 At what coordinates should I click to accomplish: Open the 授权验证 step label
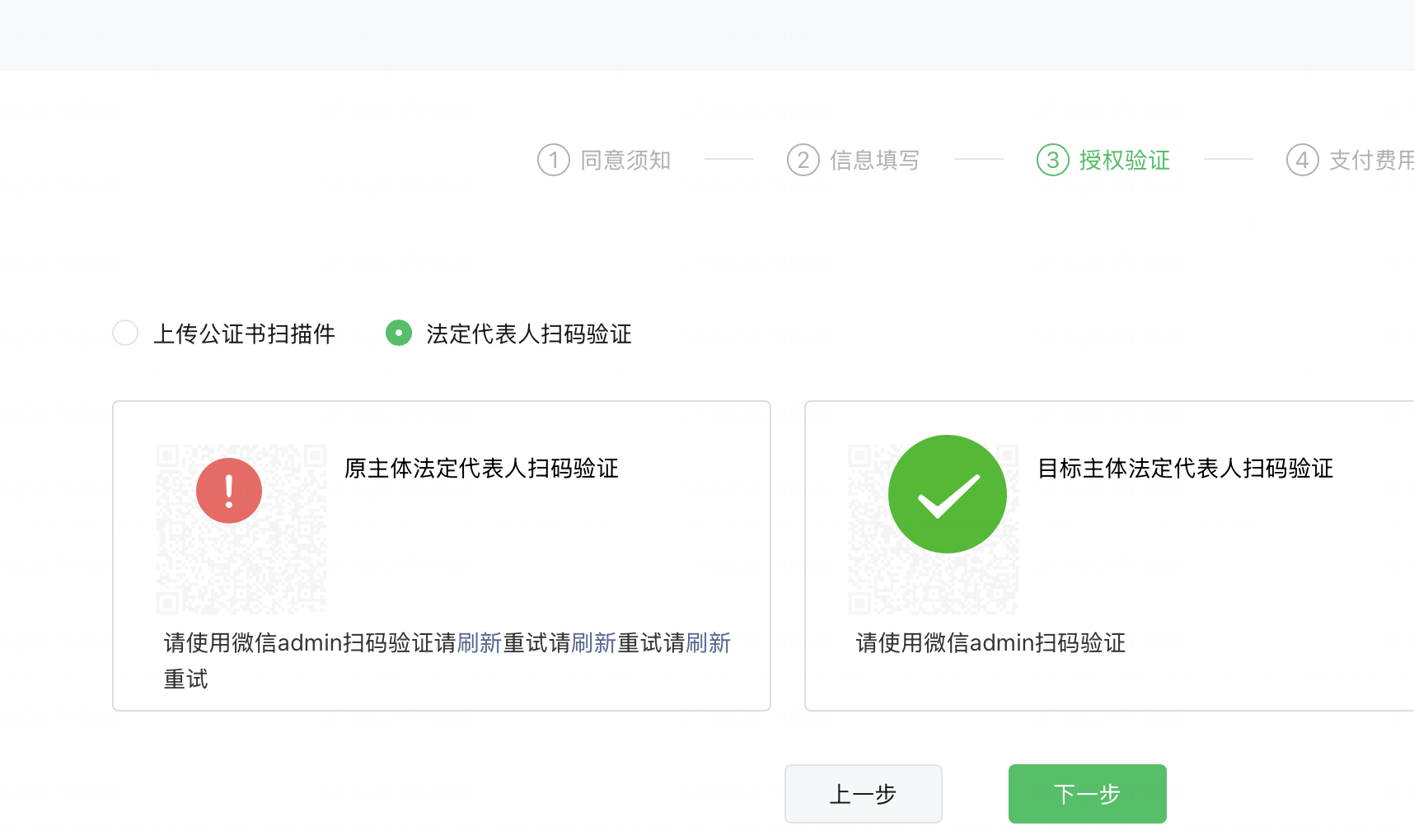pyautogui.click(x=1125, y=160)
